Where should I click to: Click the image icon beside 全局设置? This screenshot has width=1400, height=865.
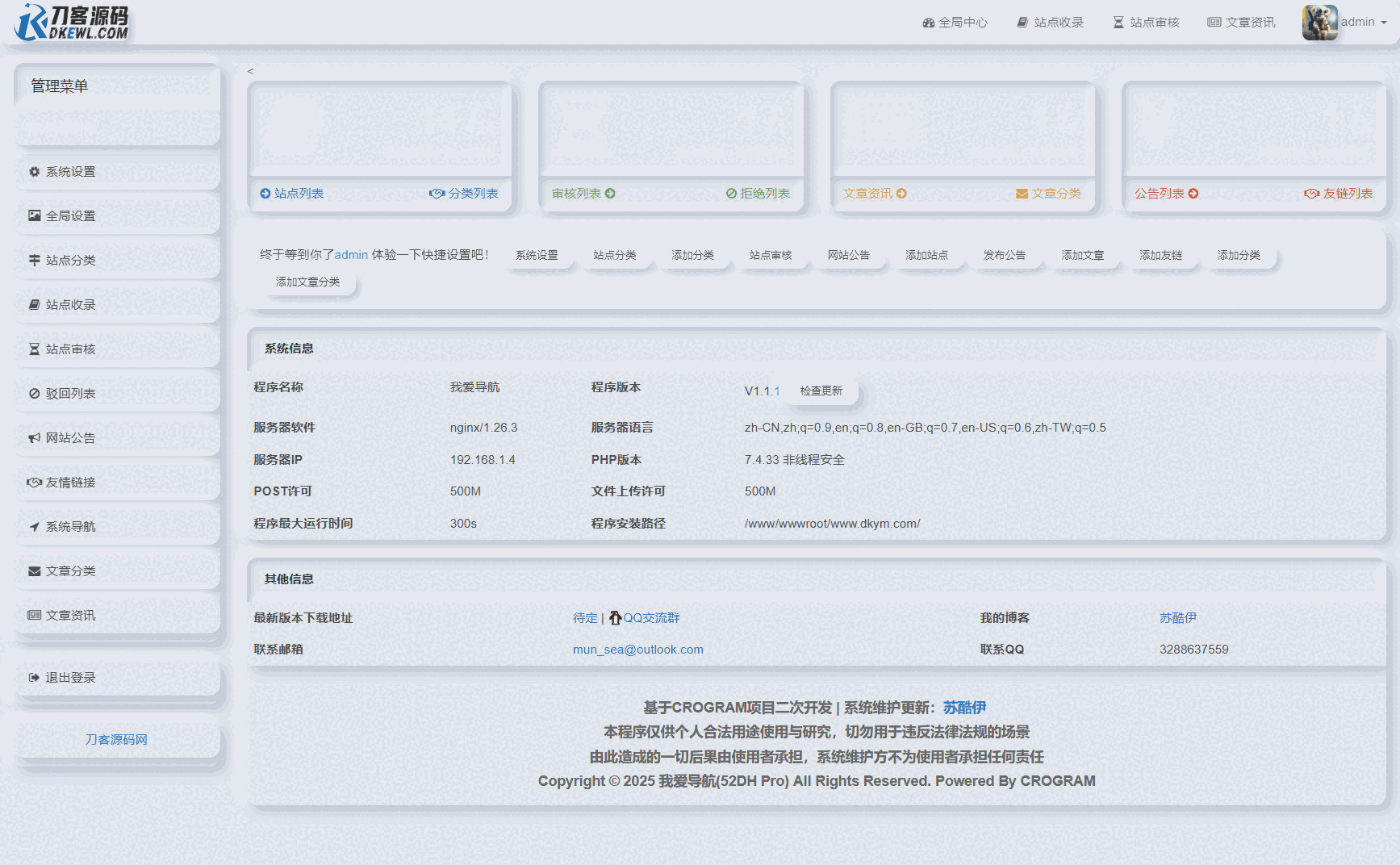click(34, 215)
